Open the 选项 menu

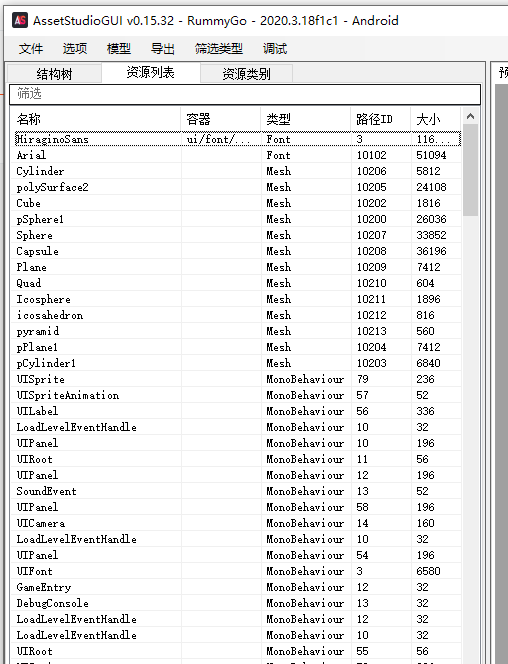75,49
